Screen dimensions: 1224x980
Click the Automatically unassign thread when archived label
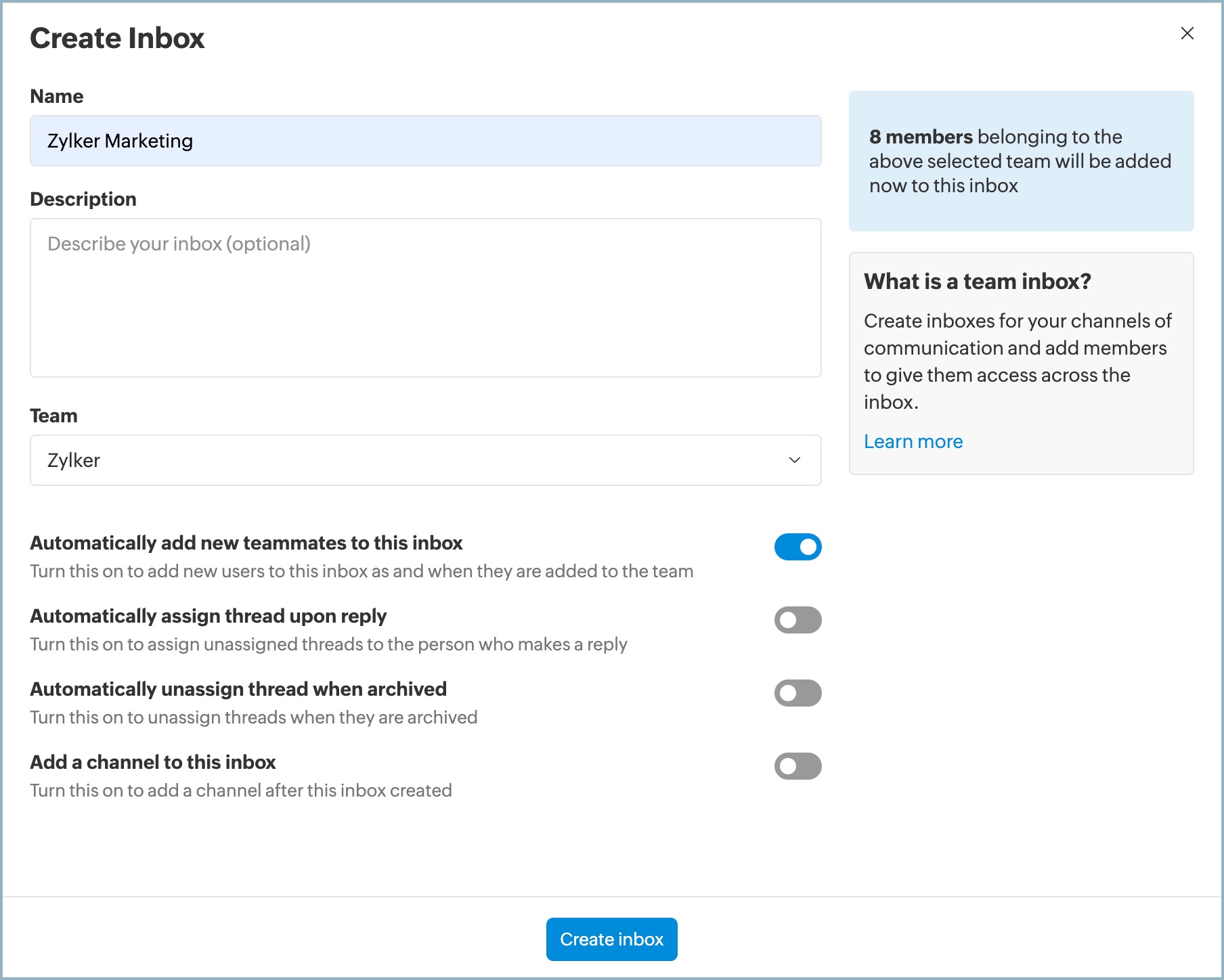point(238,689)
